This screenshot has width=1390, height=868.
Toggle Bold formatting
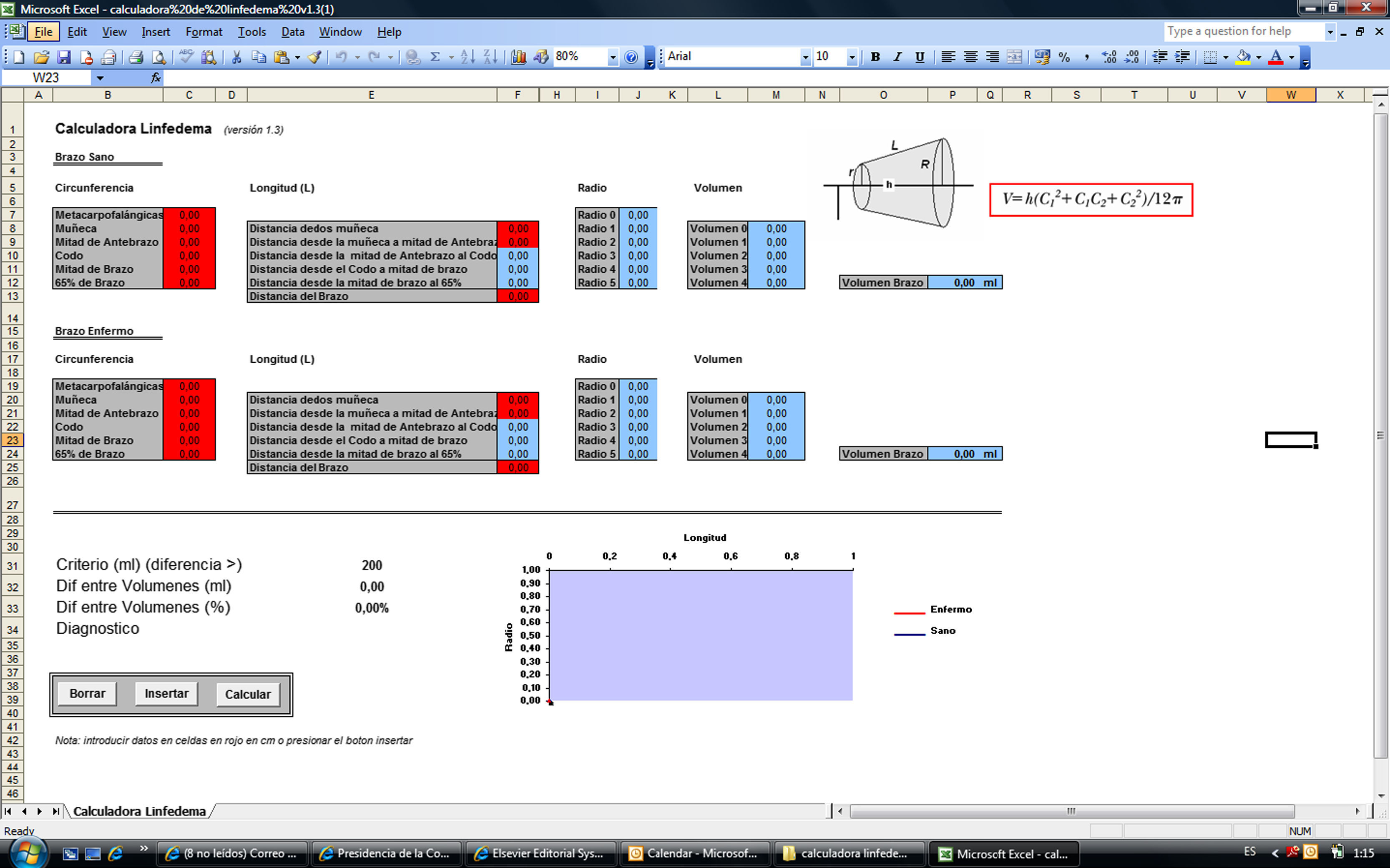tap(875, 57)
